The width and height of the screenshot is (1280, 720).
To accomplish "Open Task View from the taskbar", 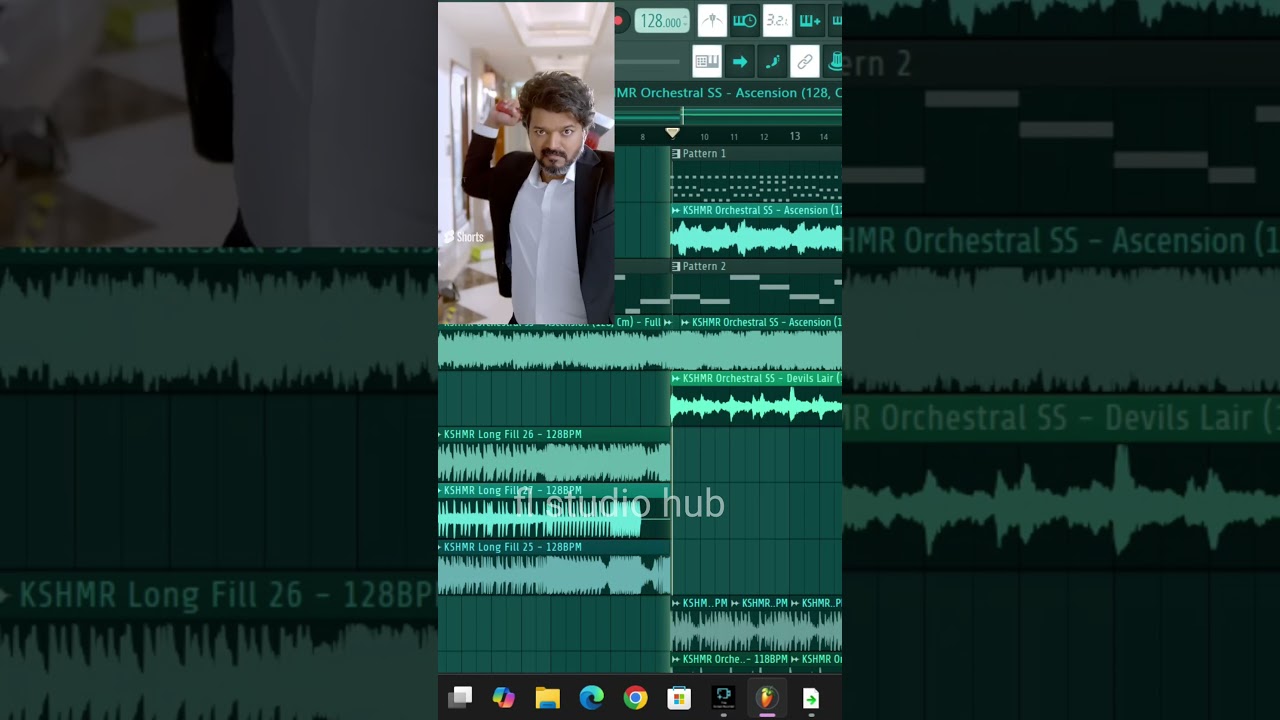I will [460, 698].
